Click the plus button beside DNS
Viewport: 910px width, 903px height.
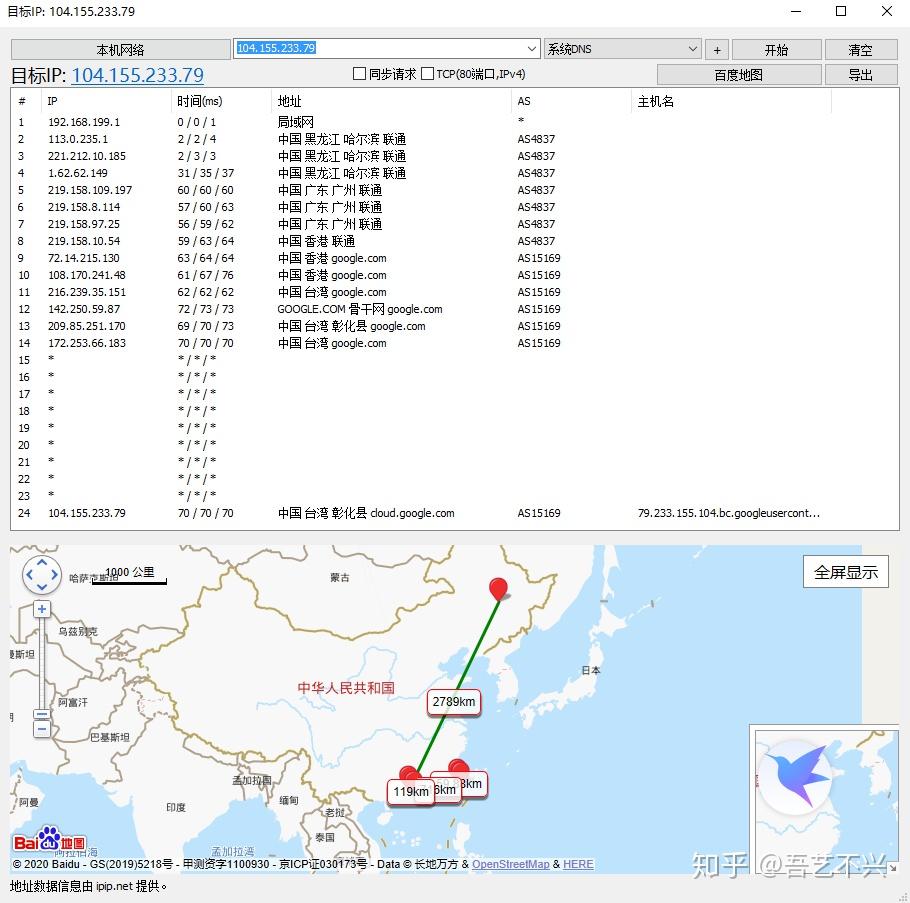click(717, 50)
